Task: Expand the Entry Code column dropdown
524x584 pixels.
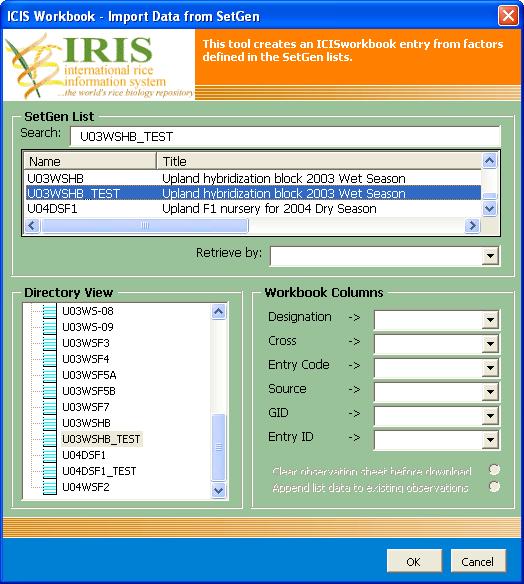Action: coord(490,368)
